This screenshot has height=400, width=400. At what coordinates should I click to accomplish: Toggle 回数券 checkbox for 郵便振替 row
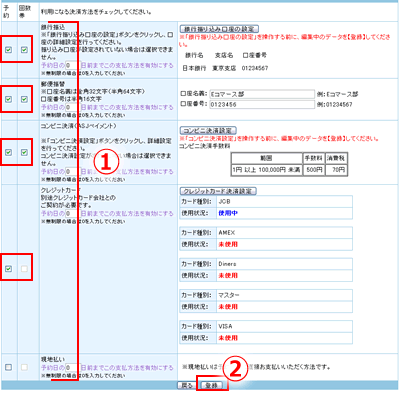(24, 99)
